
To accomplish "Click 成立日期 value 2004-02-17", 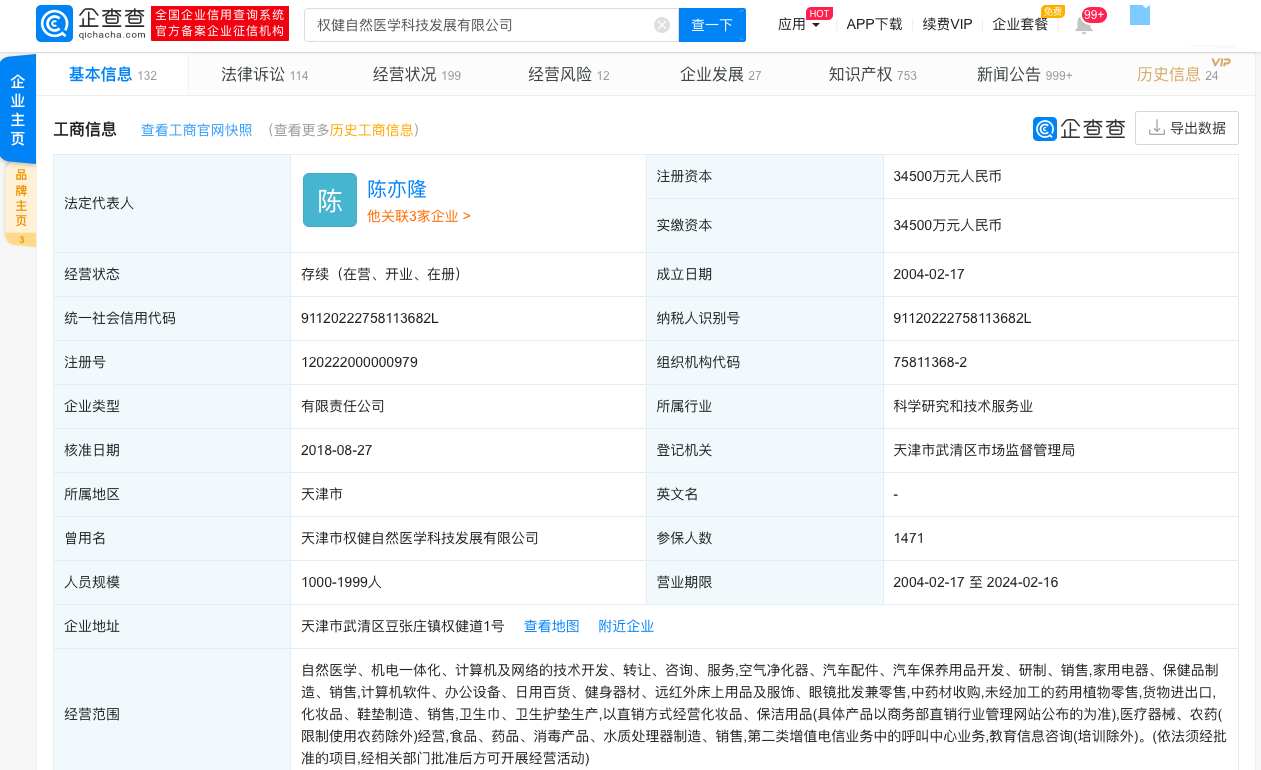I will click(x=929, y=274).
